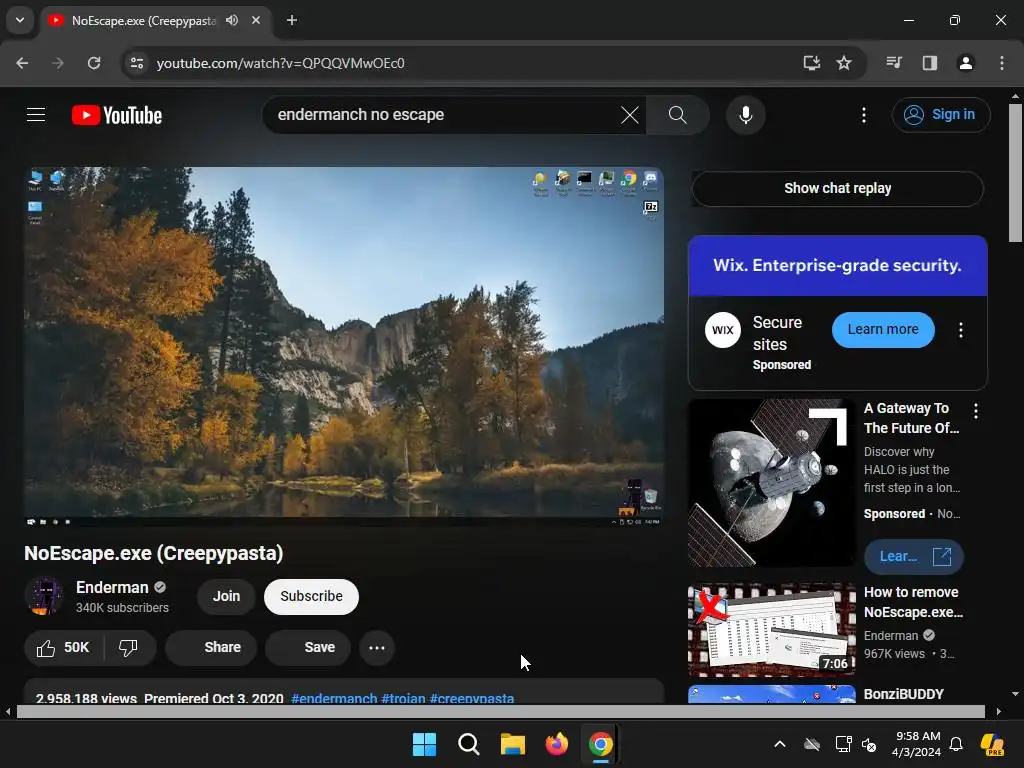Toggle the Chrome side panel
Image resolution: width=1024 pixels, height=768 pixels.
930,63
